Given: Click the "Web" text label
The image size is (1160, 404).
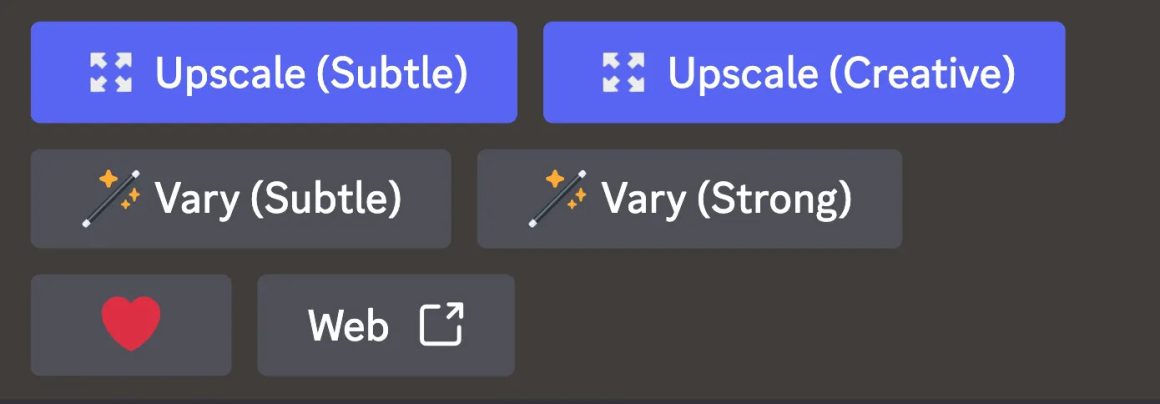Looking at the screenshot, I should click(x=348, y=326).
